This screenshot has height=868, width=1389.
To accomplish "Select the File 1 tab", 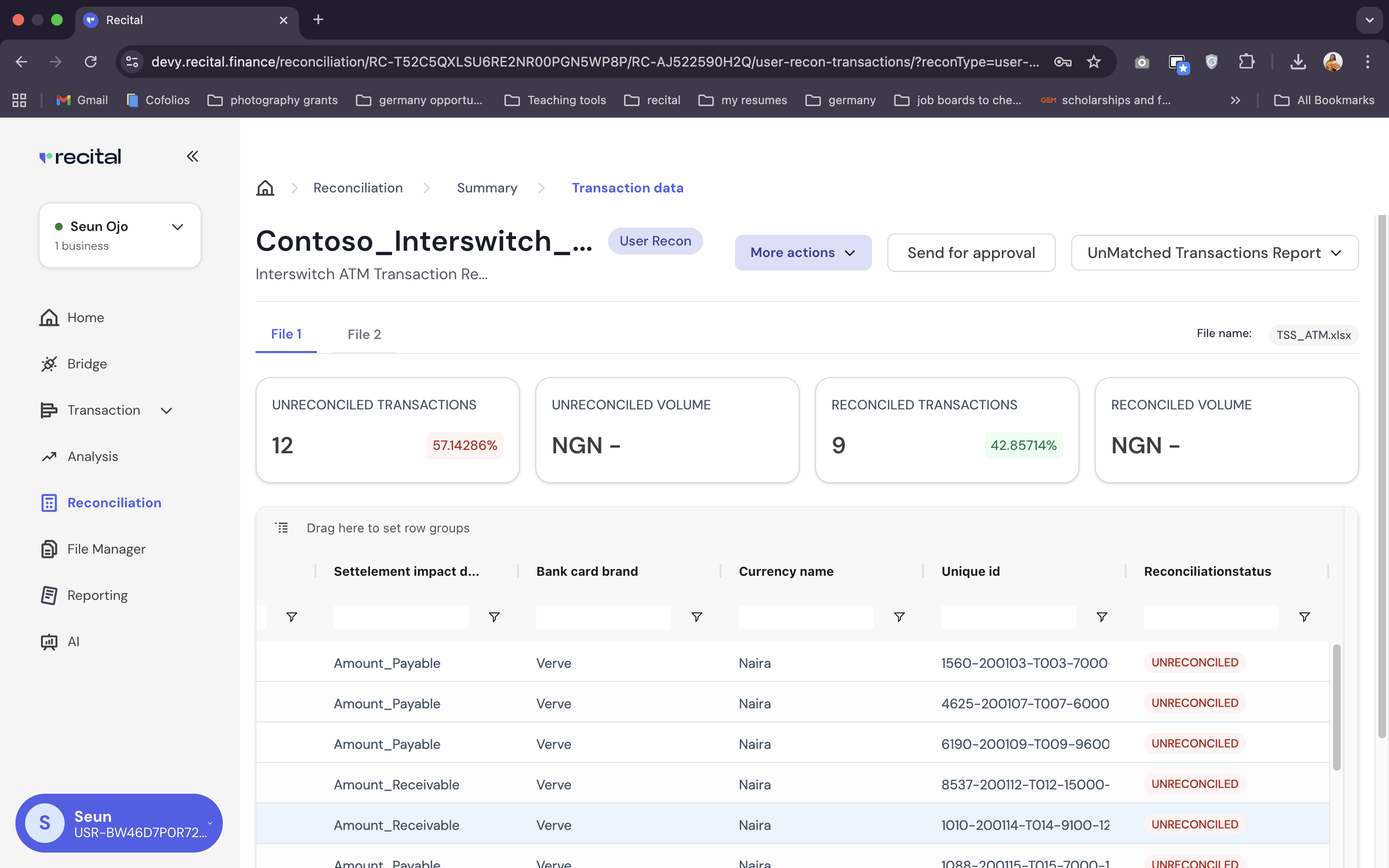I will click(x=286, y=334).
